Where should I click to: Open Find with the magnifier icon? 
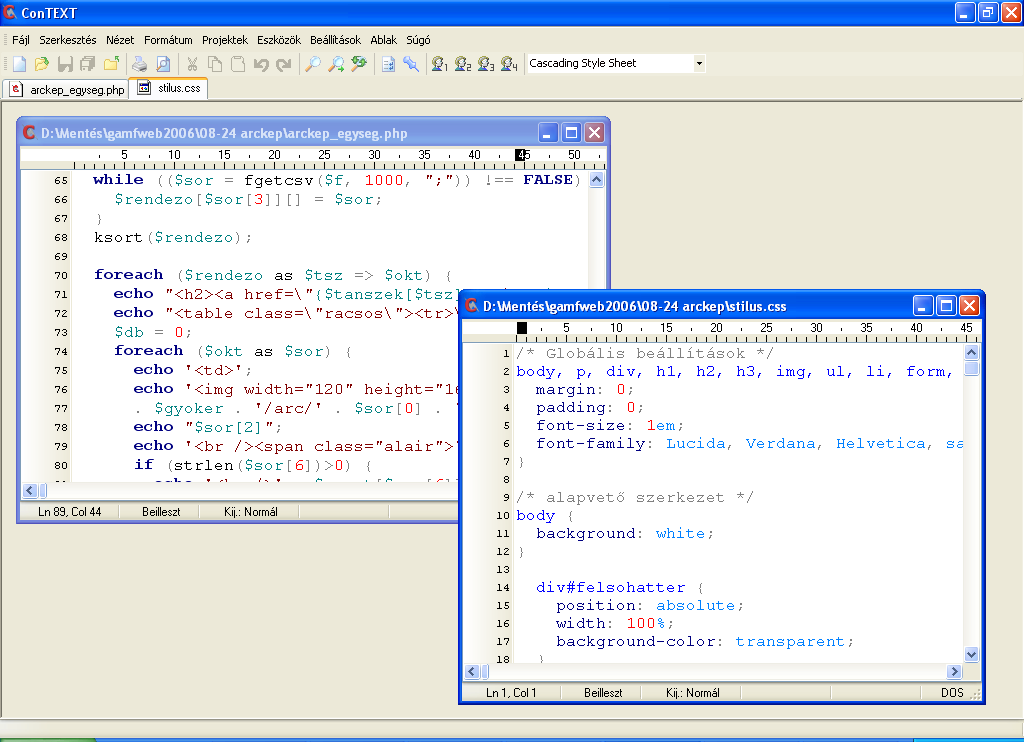coord(313,63)
